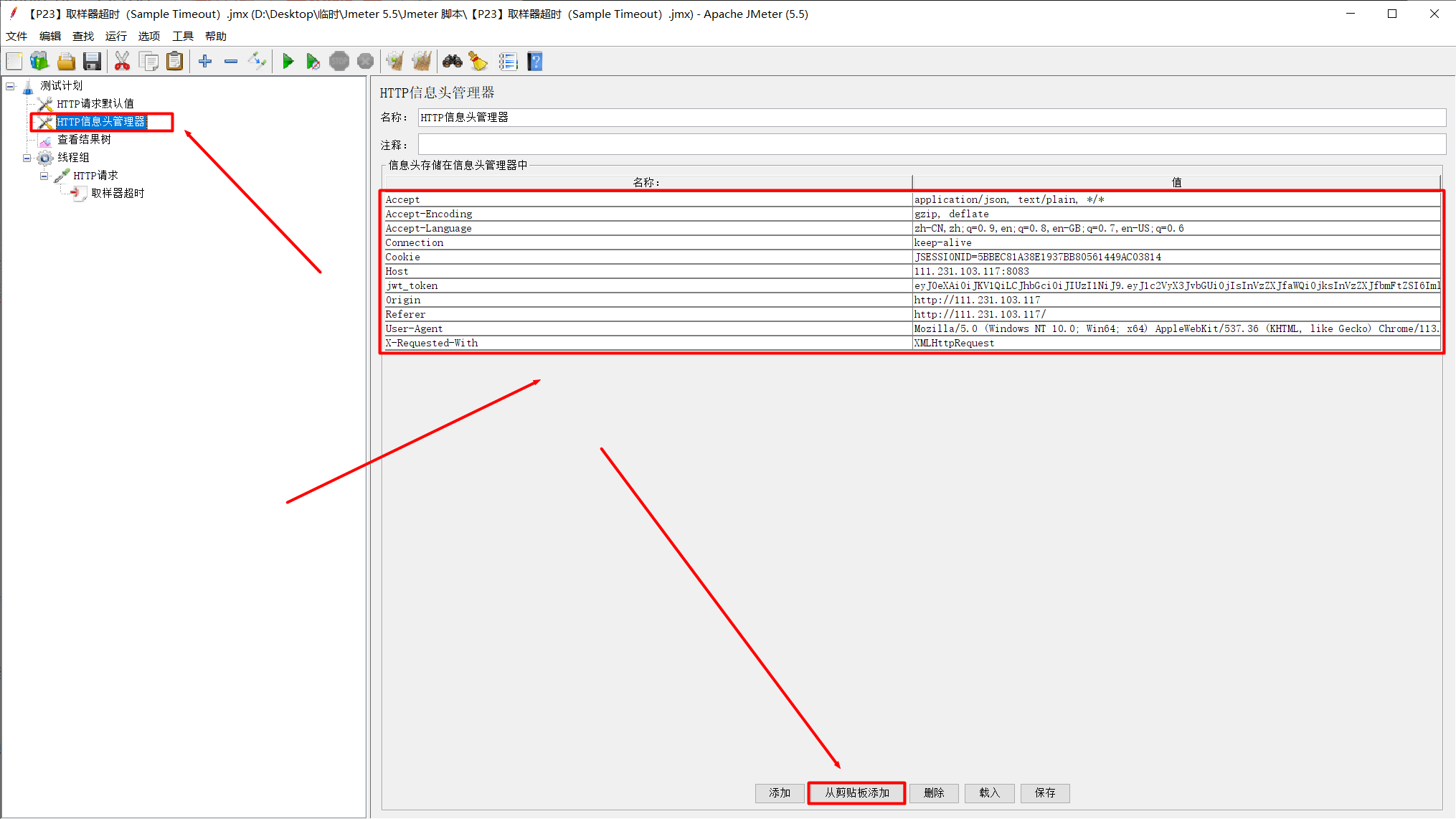Select the Accept-Encoding header row
Image resolution: width=1456 pixels, height=819 pixels.
click(912, 214)
